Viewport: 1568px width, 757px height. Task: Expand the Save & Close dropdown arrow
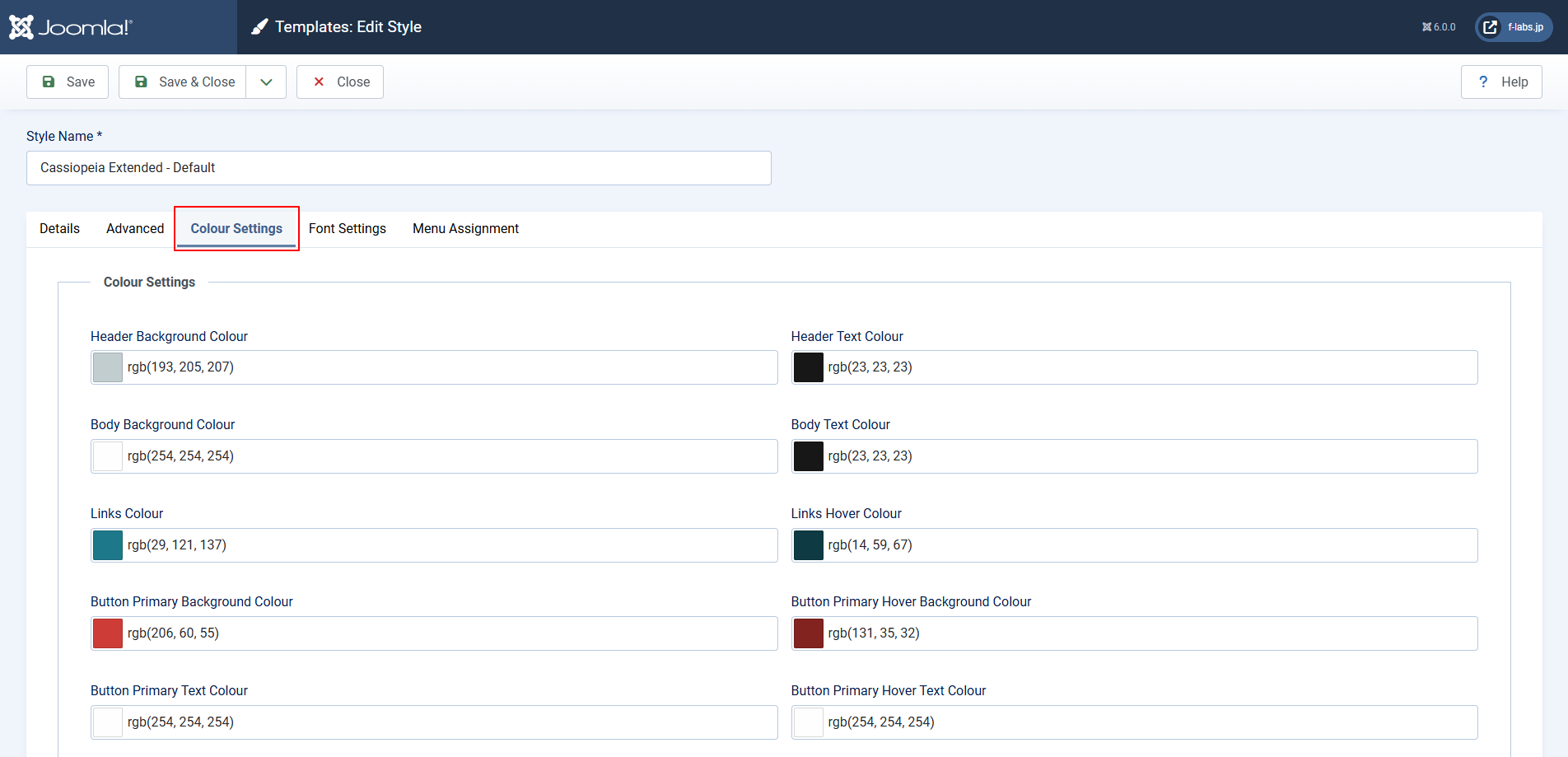tap(266, 82)
